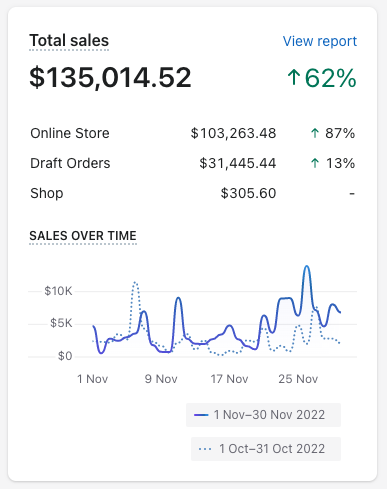Select the Online Store row label
Image resolution: width=387 pixels, height=489 pixels.
[x=70, y=133]
